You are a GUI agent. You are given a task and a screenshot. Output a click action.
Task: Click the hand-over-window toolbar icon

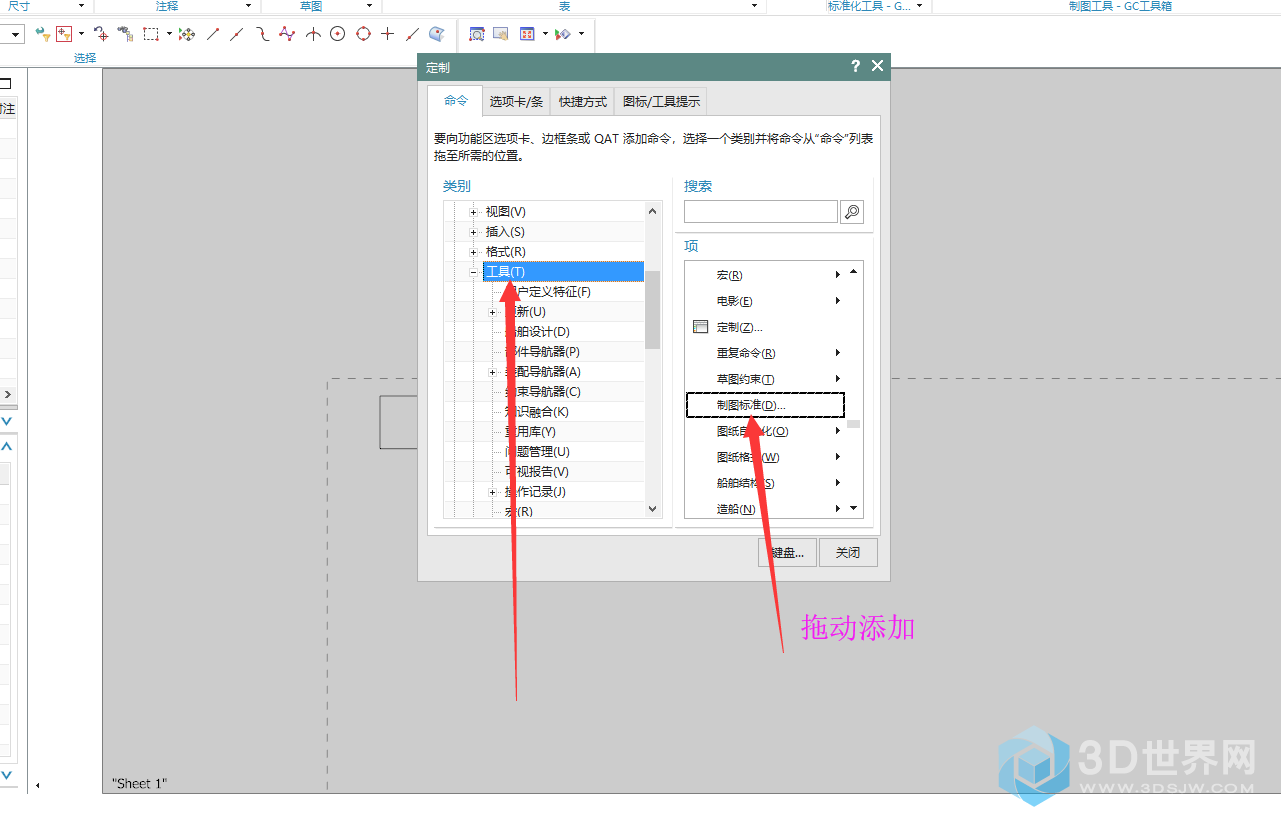pyautogui.click(x=501, y=34)
